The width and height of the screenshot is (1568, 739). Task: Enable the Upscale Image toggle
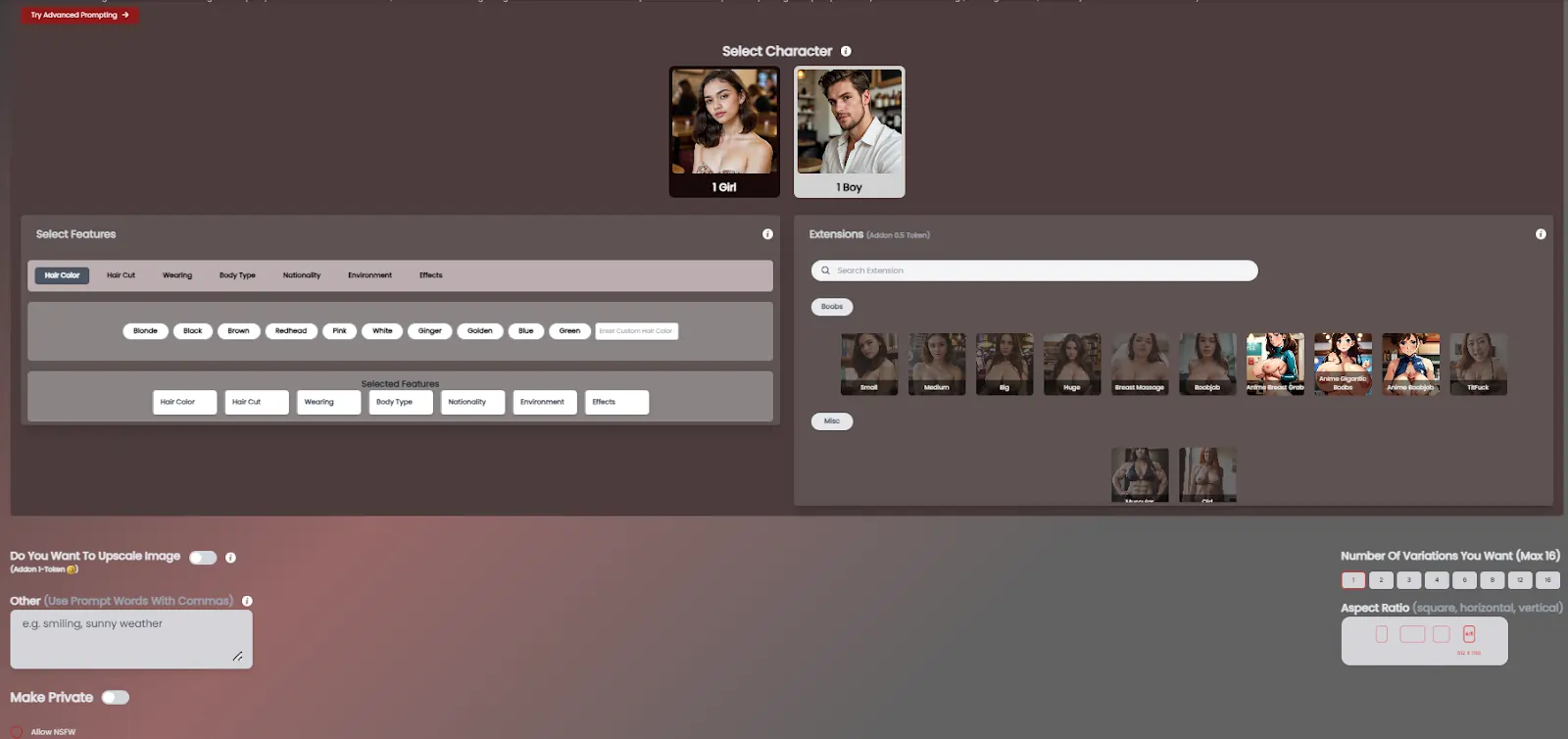click(x=203, y=558)
